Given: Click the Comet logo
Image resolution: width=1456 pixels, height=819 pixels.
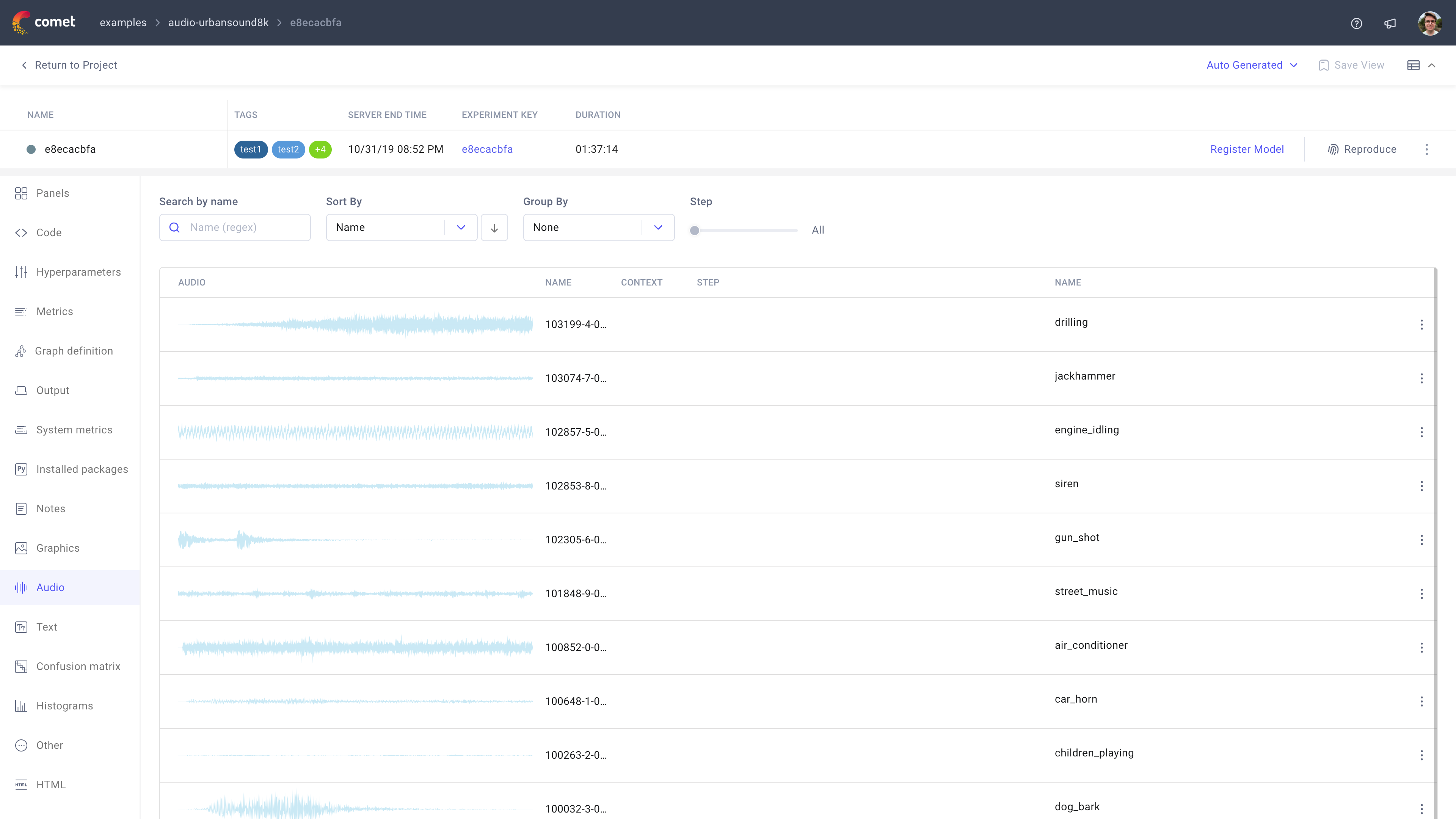Looking at the screenshot, I should click(x=44, y=22).
